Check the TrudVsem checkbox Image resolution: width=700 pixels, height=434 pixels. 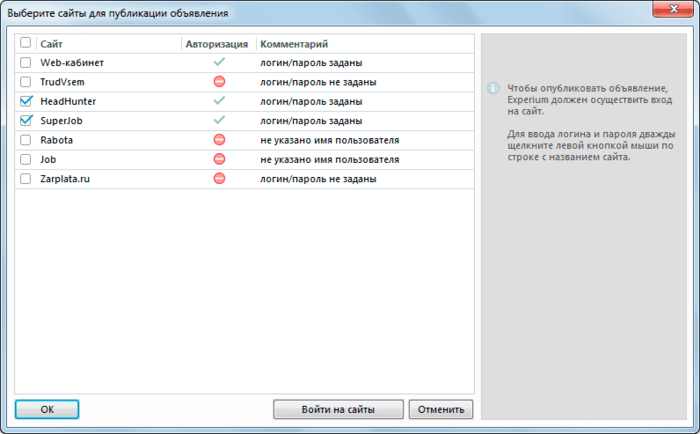pos(25,82)
